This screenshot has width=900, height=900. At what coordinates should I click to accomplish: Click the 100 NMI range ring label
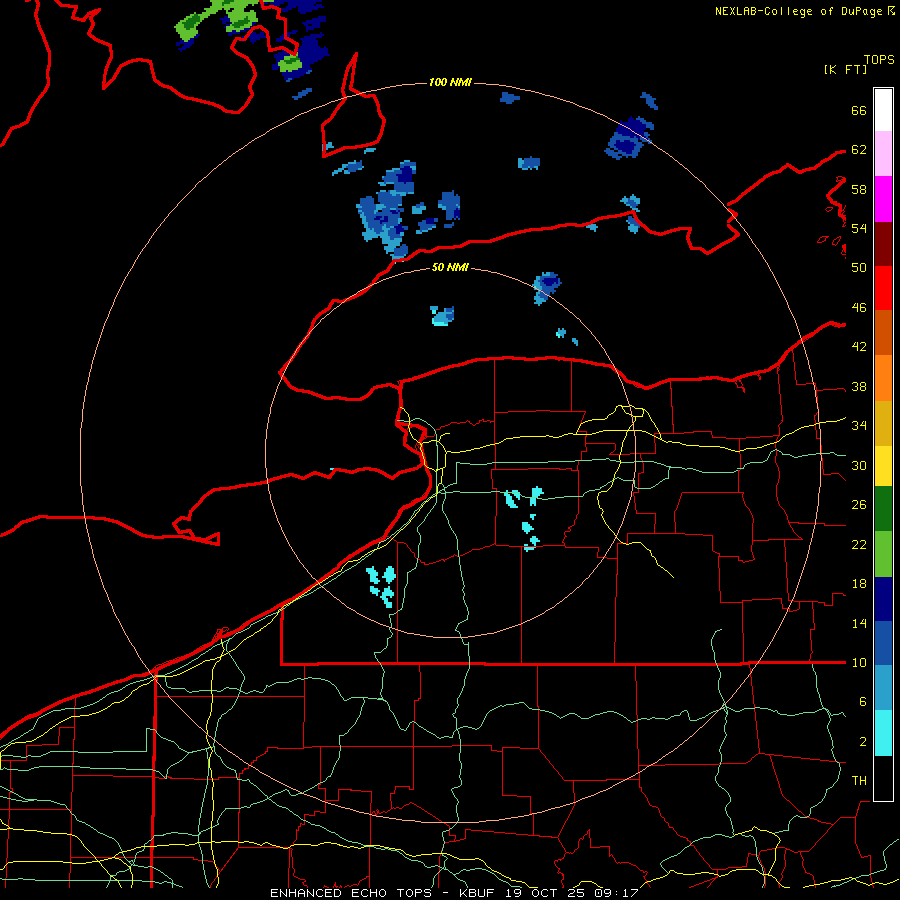tap(450, 82)
